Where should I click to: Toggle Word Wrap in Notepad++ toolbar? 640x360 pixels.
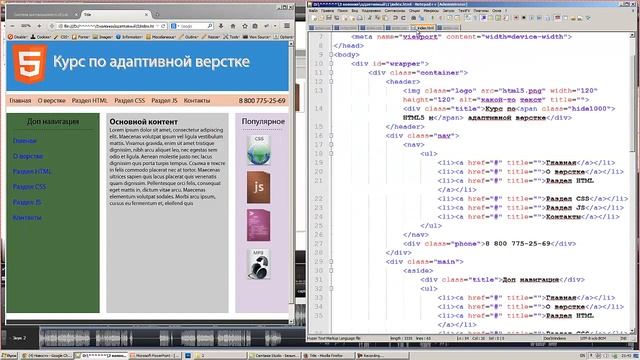(468, 18)
